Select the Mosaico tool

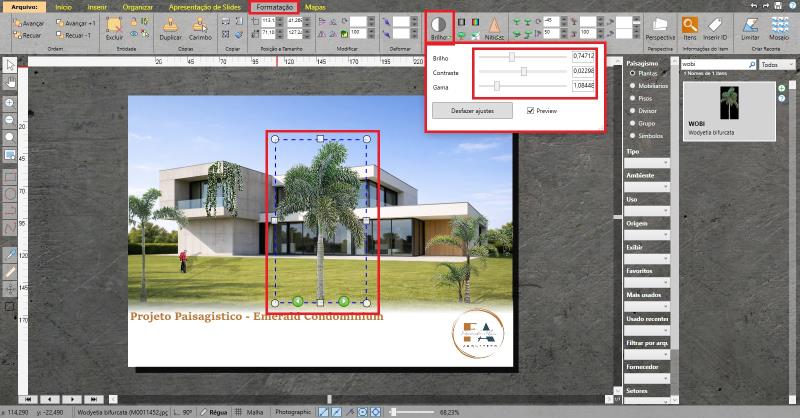tap(777, 25)
